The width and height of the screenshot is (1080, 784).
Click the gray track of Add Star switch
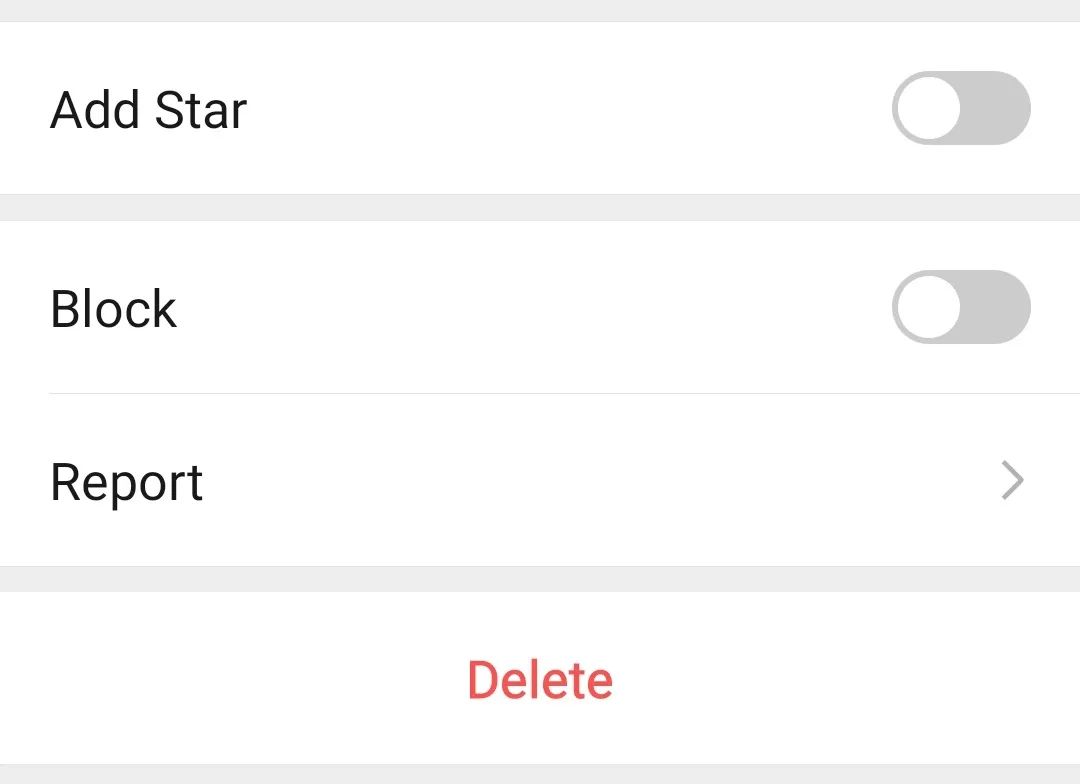(x=995, y=108)
